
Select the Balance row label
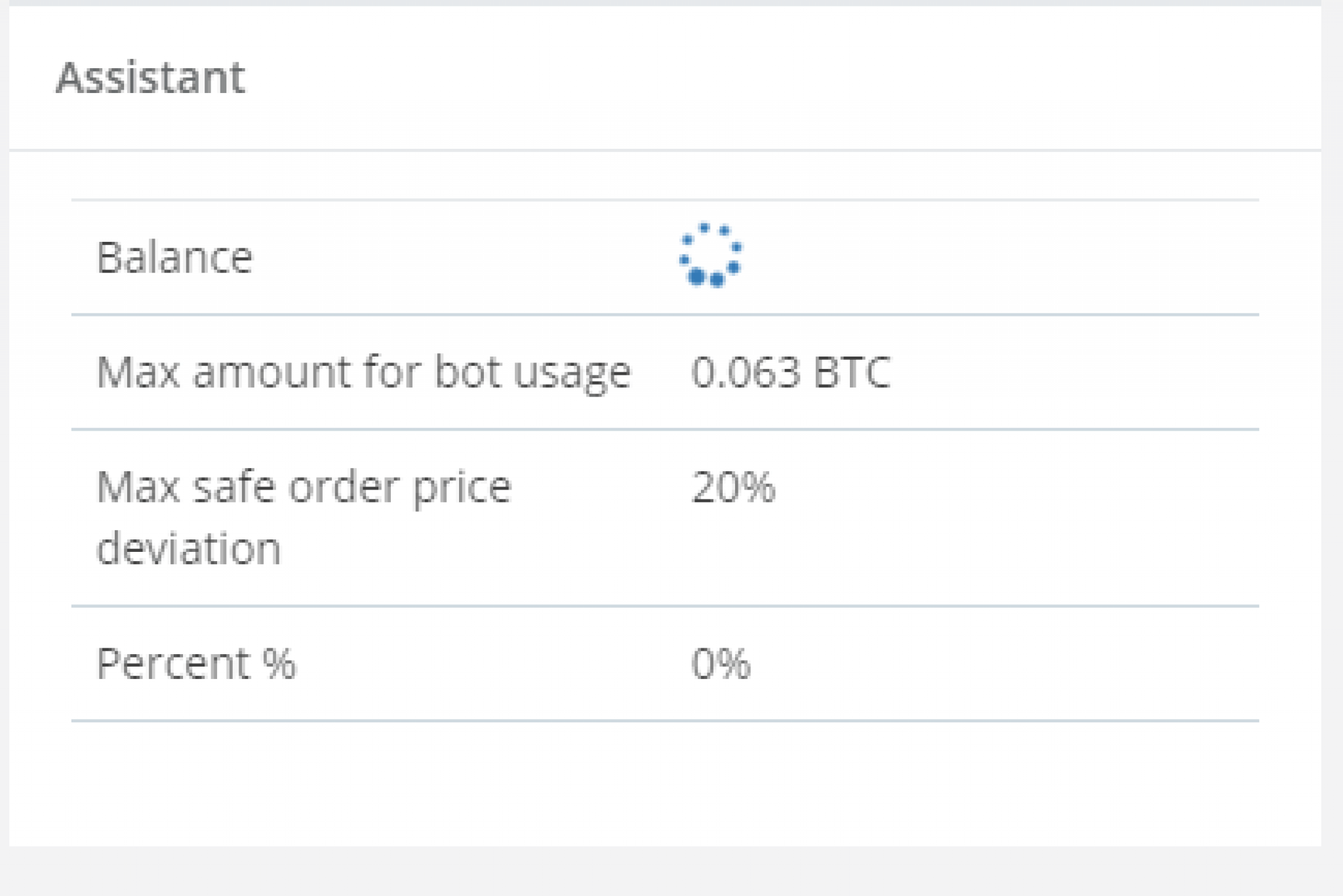pos(174,257)
